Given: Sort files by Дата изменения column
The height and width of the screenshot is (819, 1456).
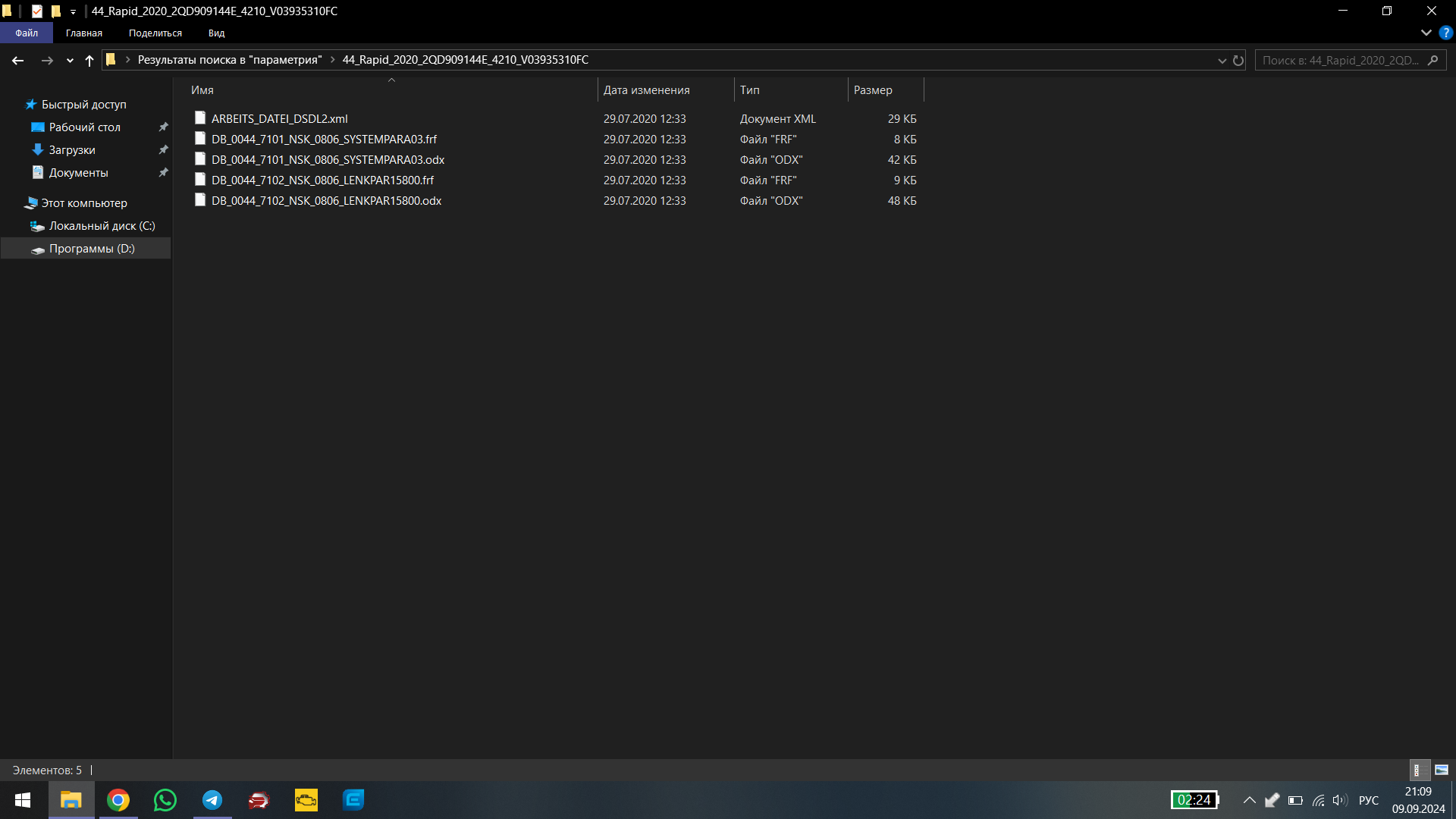Looking at the screenshot, I should (x=646, y=89).
